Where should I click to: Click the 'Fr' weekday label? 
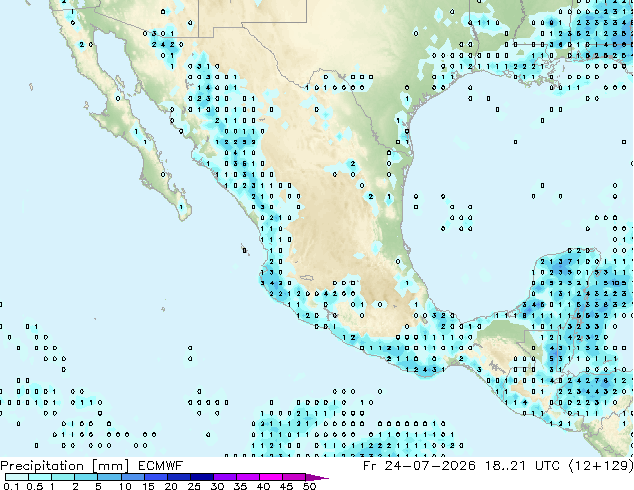click(x=370, y=466)
